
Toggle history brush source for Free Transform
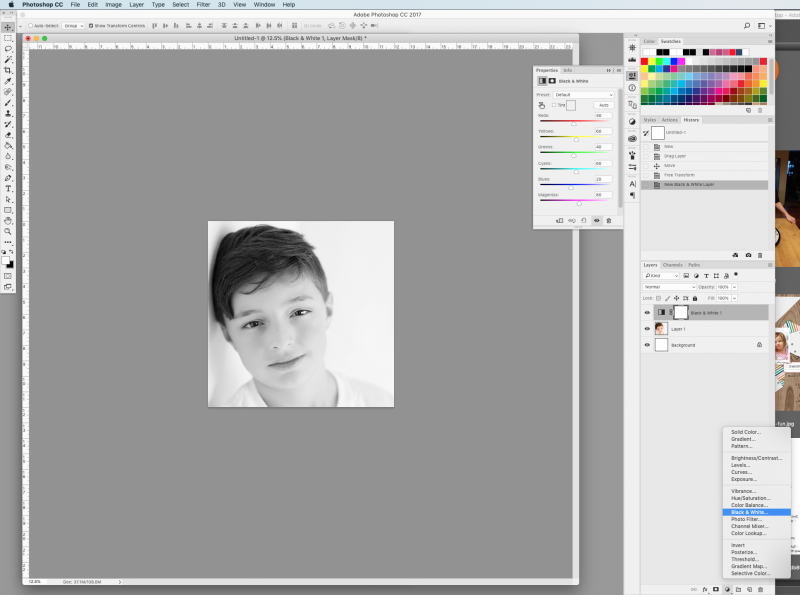pyautogui.click(x=646, y=175)
